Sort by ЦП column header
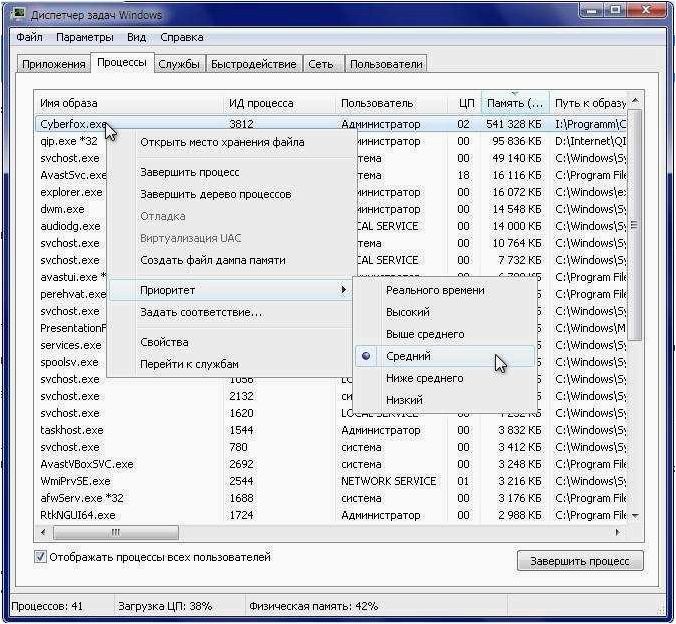 click(x=466, y=103)
